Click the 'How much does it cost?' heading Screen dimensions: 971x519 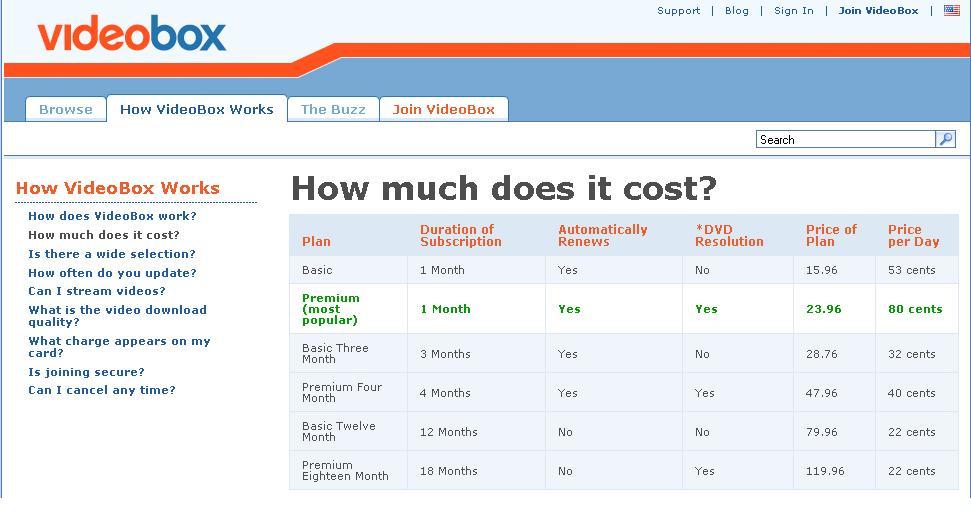coord(503,188)
